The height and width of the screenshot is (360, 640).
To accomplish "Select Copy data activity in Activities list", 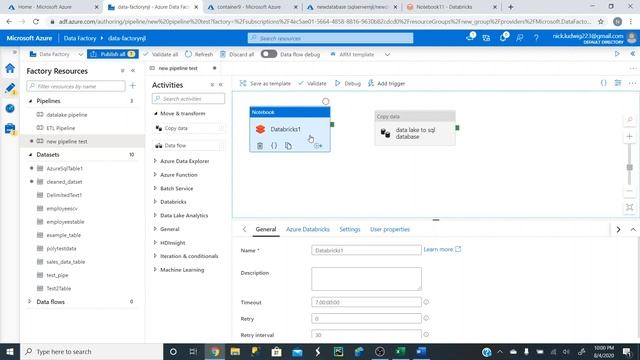I will [x=189, y=128].
